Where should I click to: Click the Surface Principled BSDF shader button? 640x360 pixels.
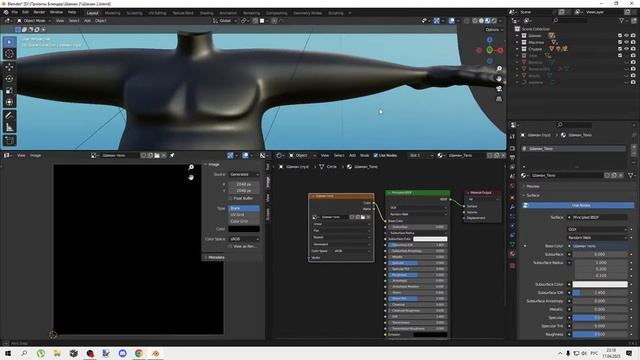598,218
